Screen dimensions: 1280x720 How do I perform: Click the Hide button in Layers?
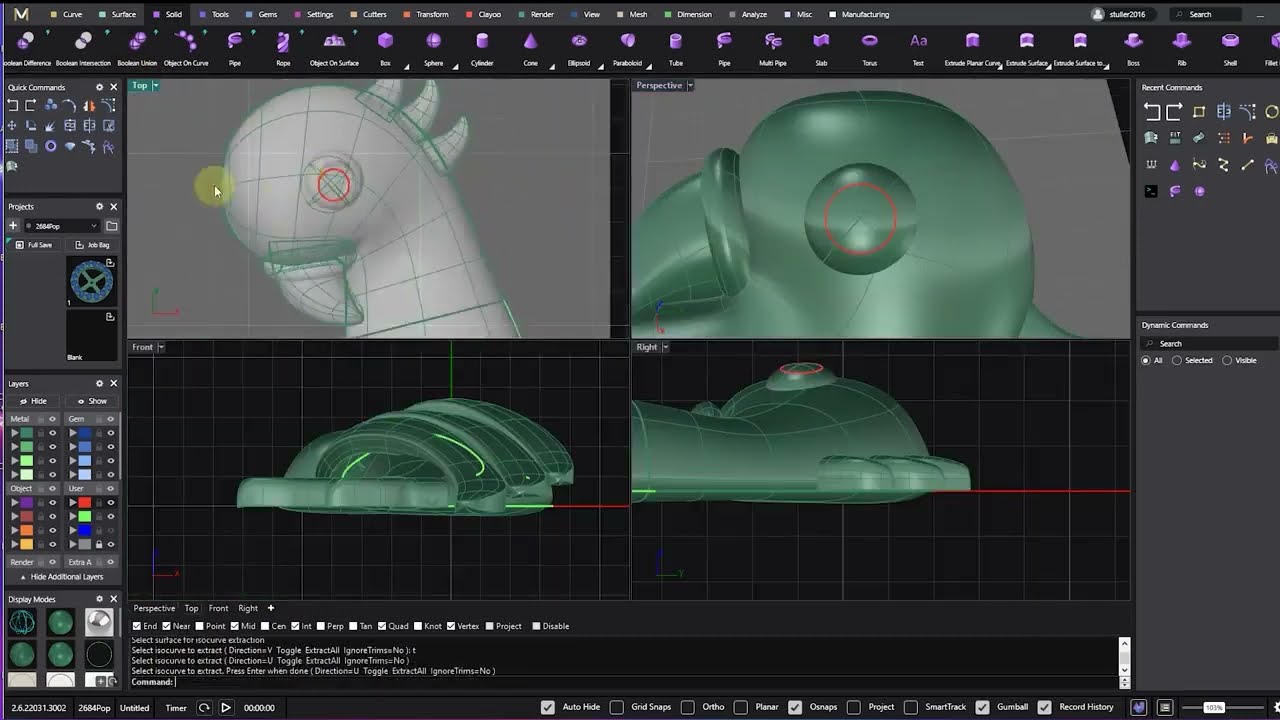[x=33, y=401]
